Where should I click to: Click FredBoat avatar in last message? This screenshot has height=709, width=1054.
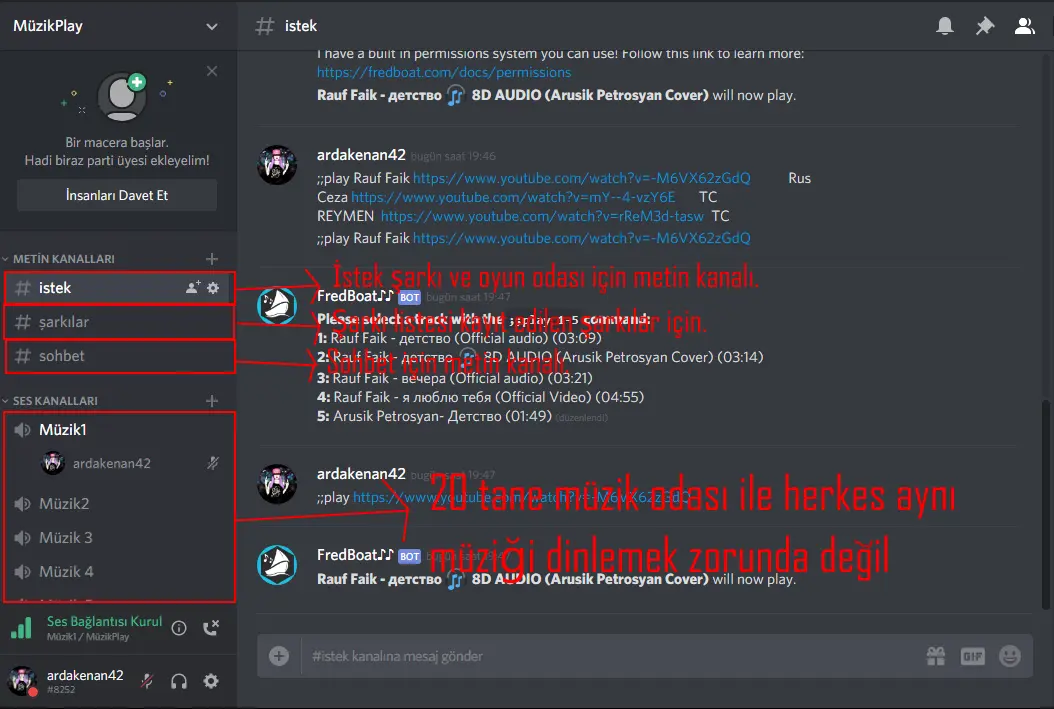[x=276, y=565]
